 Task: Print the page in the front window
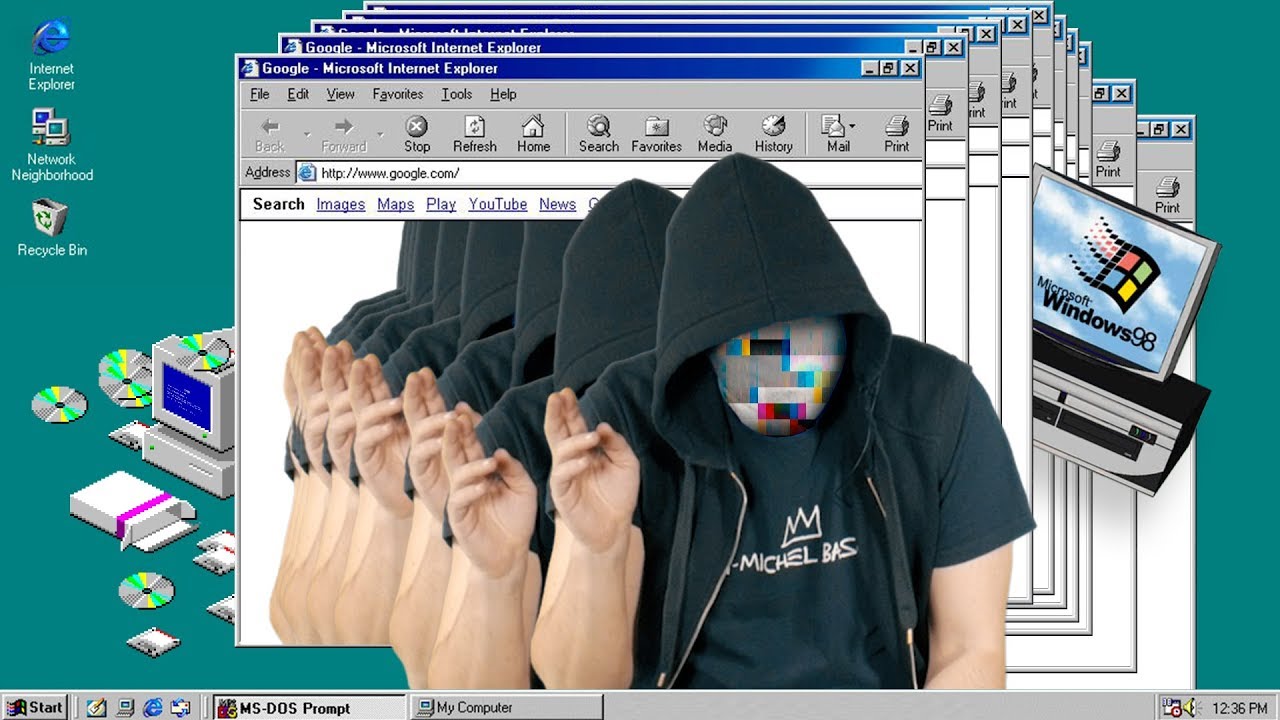pyautogui.click(x=897, y=135)
